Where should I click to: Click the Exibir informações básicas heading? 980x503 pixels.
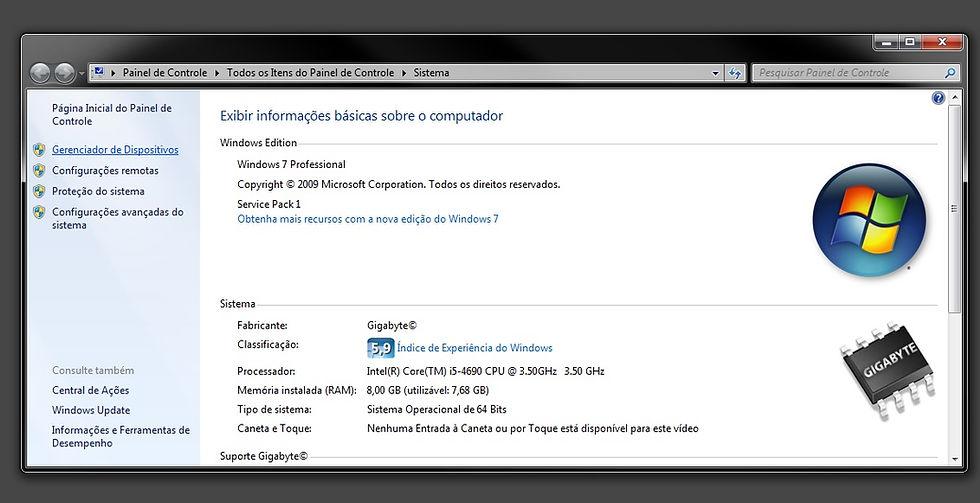361,116
